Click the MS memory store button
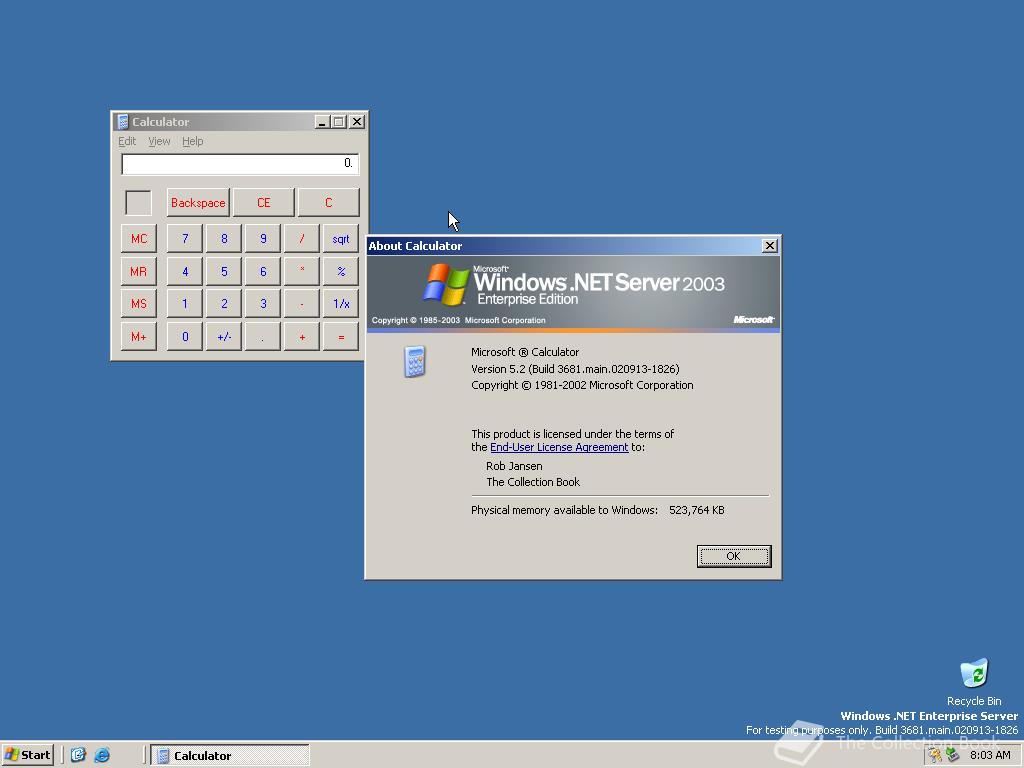The width and height of the screenshot is (1024, 768). pos(138,304)
